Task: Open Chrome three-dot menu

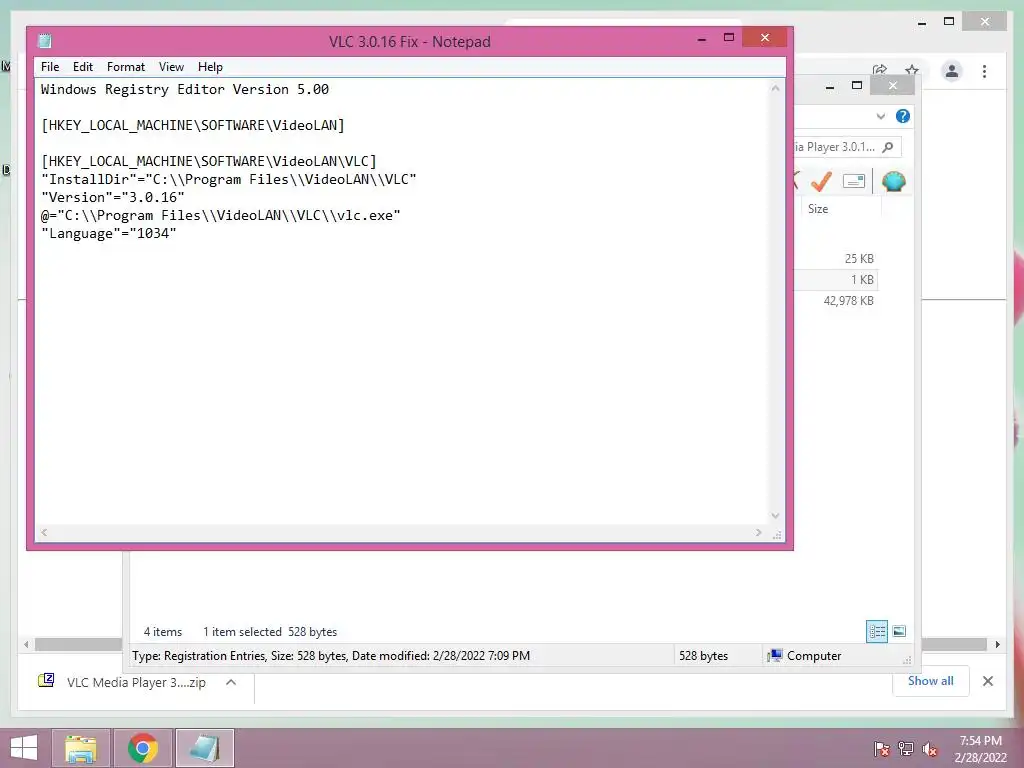Action: [984, 71]
